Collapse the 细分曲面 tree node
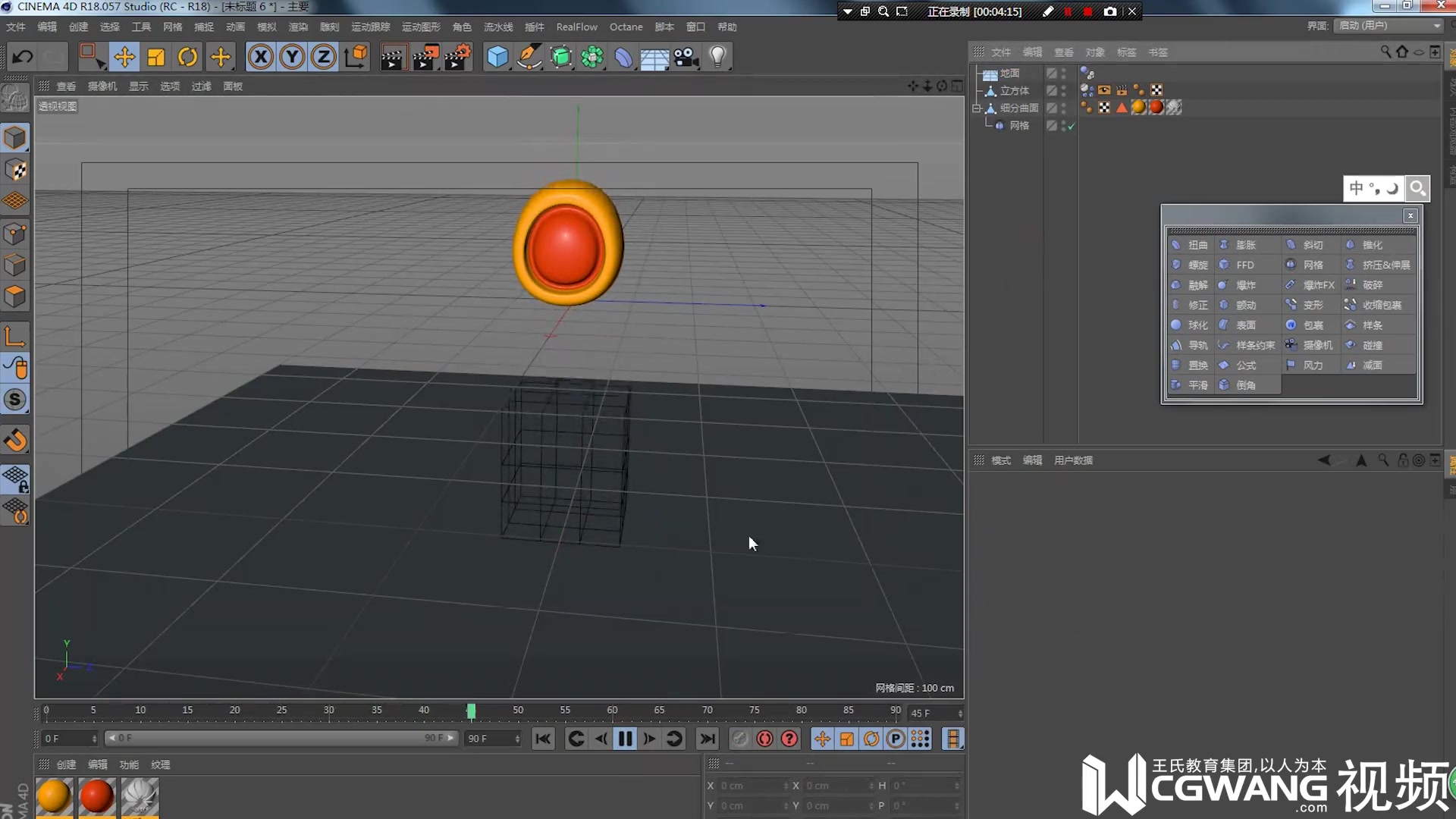1456x819 pixels. pyautogui.click(x=977, y=108)
